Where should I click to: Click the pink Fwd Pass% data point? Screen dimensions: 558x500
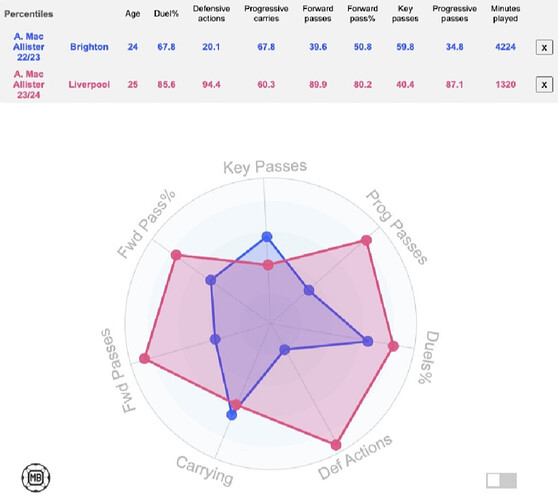tap(176, 255)
